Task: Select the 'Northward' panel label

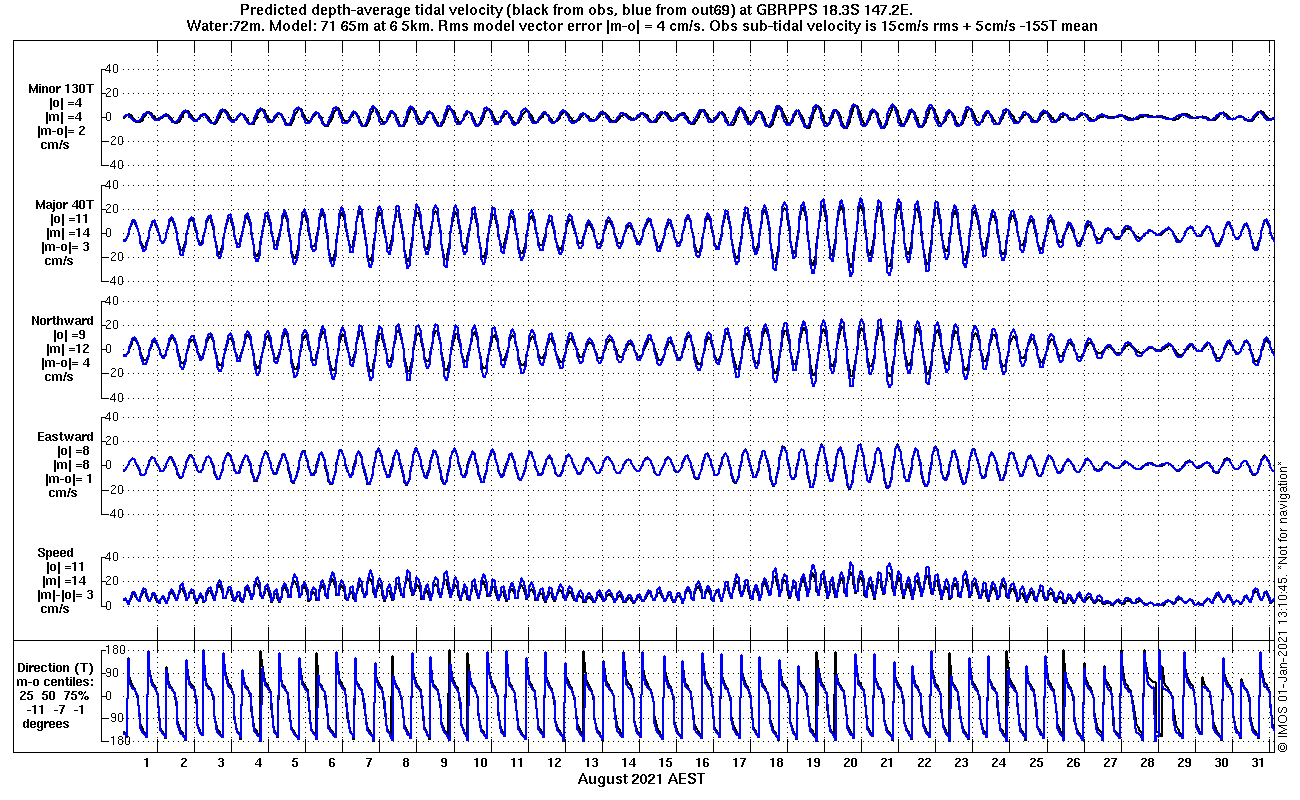Action: pos(62,321)
